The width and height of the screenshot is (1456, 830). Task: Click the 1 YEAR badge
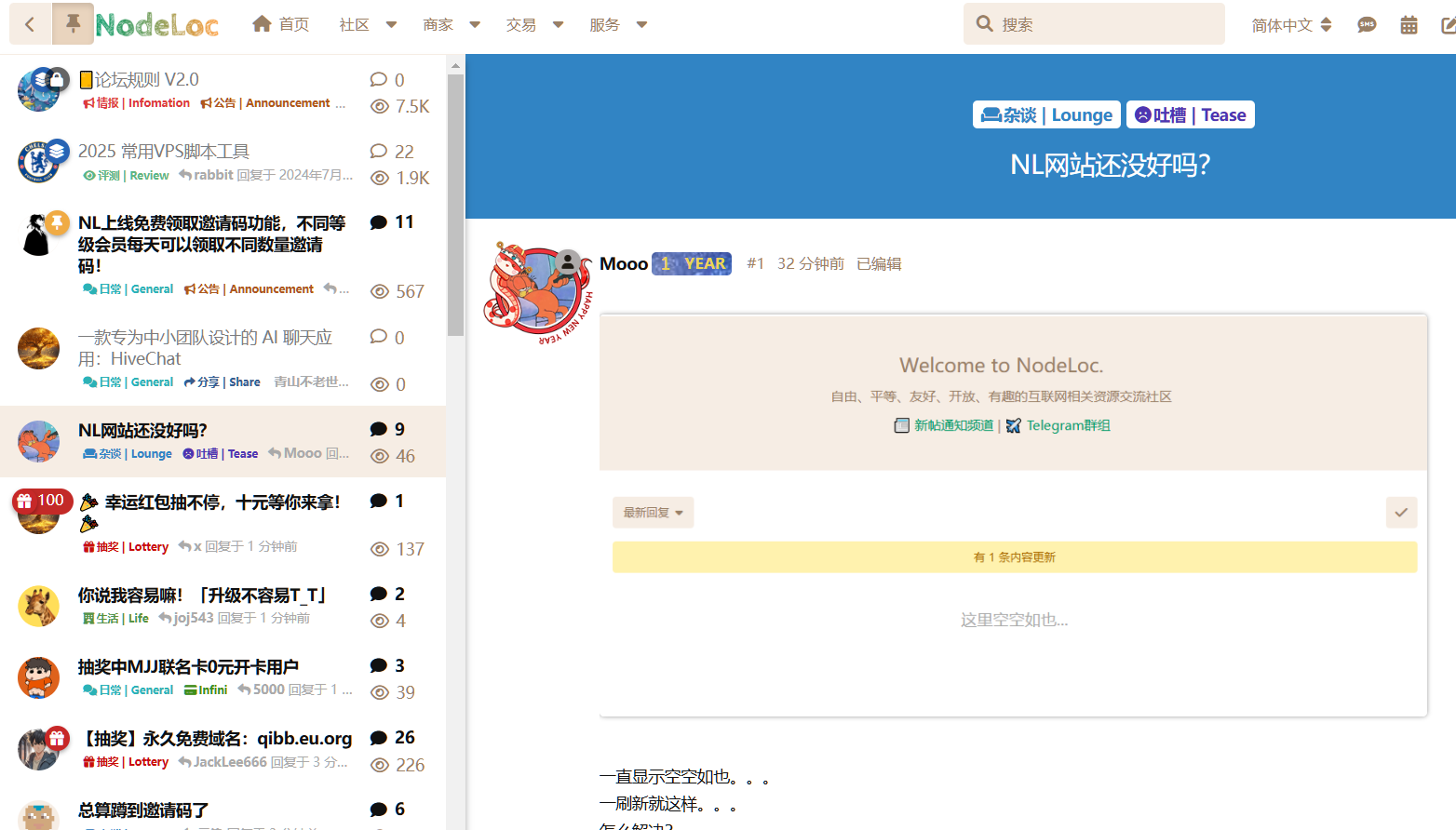point(692,264)
